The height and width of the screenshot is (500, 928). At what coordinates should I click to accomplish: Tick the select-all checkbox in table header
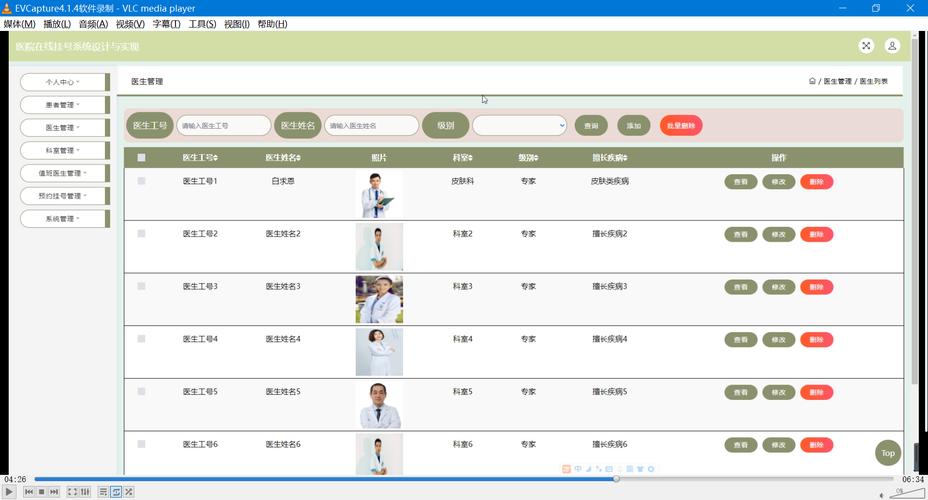141,158
